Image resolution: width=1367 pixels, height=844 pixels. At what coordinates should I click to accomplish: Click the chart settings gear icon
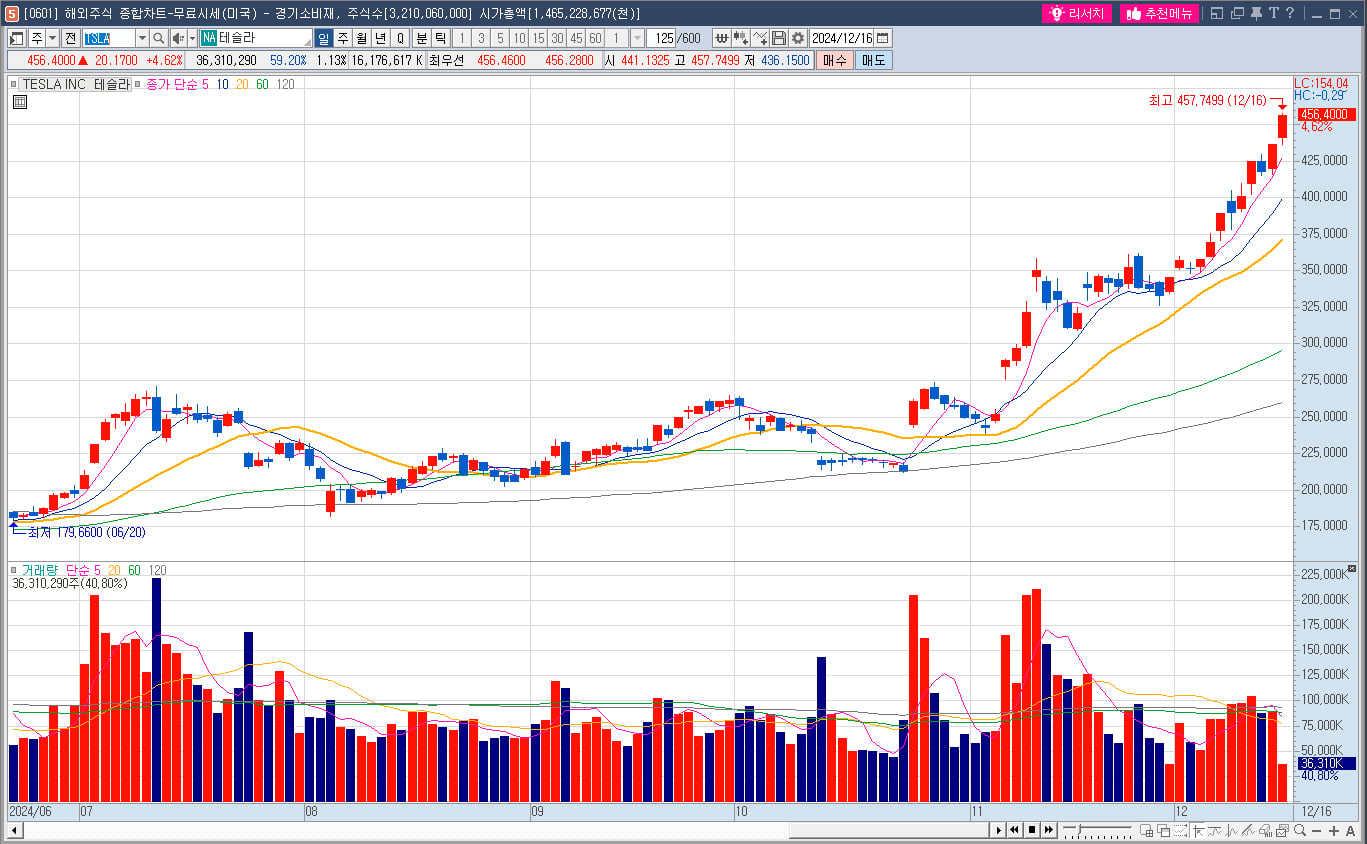pos(798,38)
